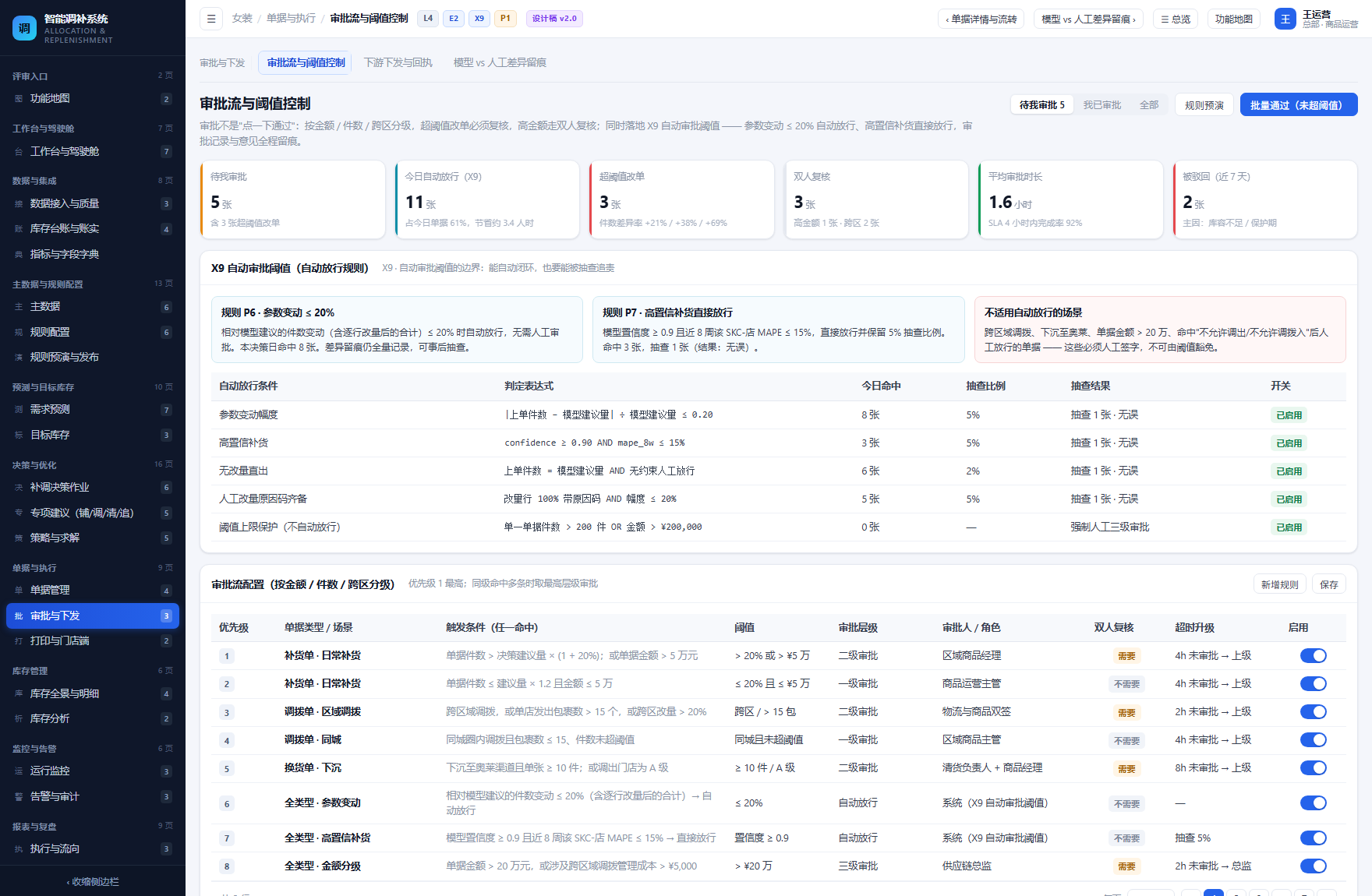Click the 功能地图 button in top bar
Screen dimensions: 1372x896
pos(1234,19)
